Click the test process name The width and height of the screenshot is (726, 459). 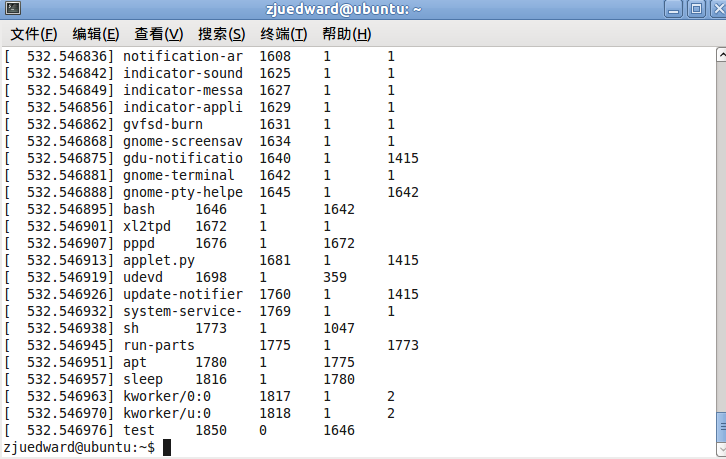[x=138, y=430]
